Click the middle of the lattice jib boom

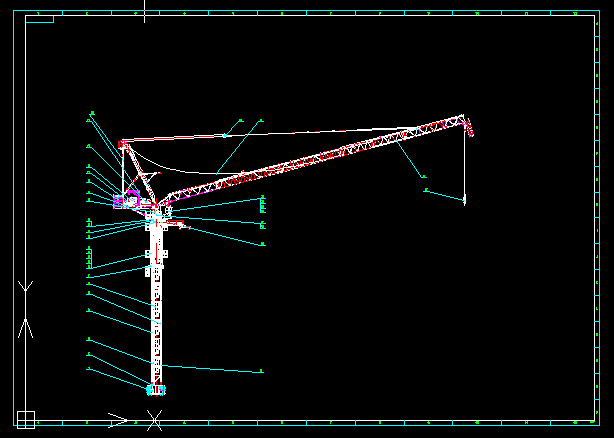[x=320, y=160]
